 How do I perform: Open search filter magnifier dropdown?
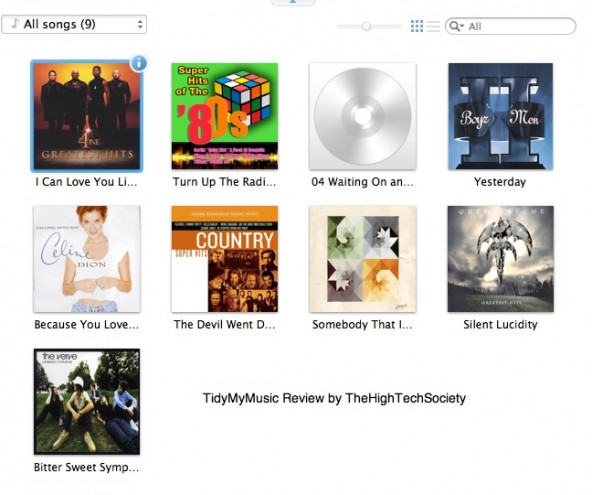[x=456, y=26]
